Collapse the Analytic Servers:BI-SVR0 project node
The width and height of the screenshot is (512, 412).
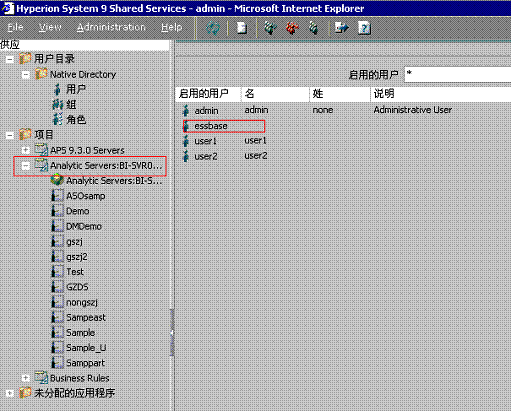point(26,166)
